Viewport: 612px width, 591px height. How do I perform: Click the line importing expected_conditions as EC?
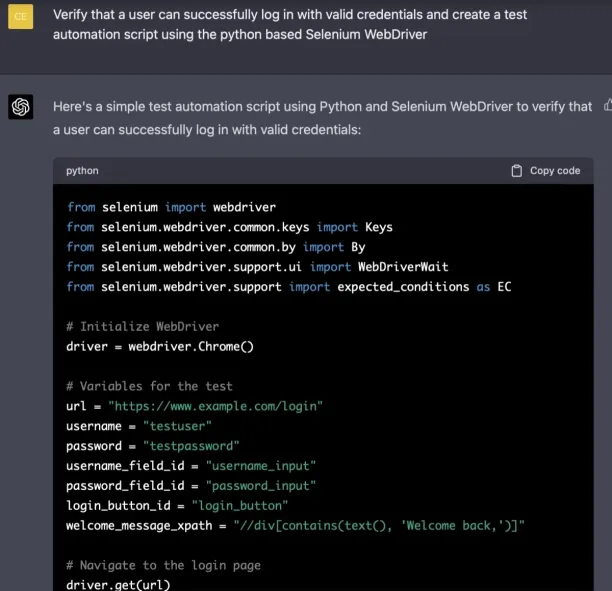pyautogui.click(x=289, y=287)
